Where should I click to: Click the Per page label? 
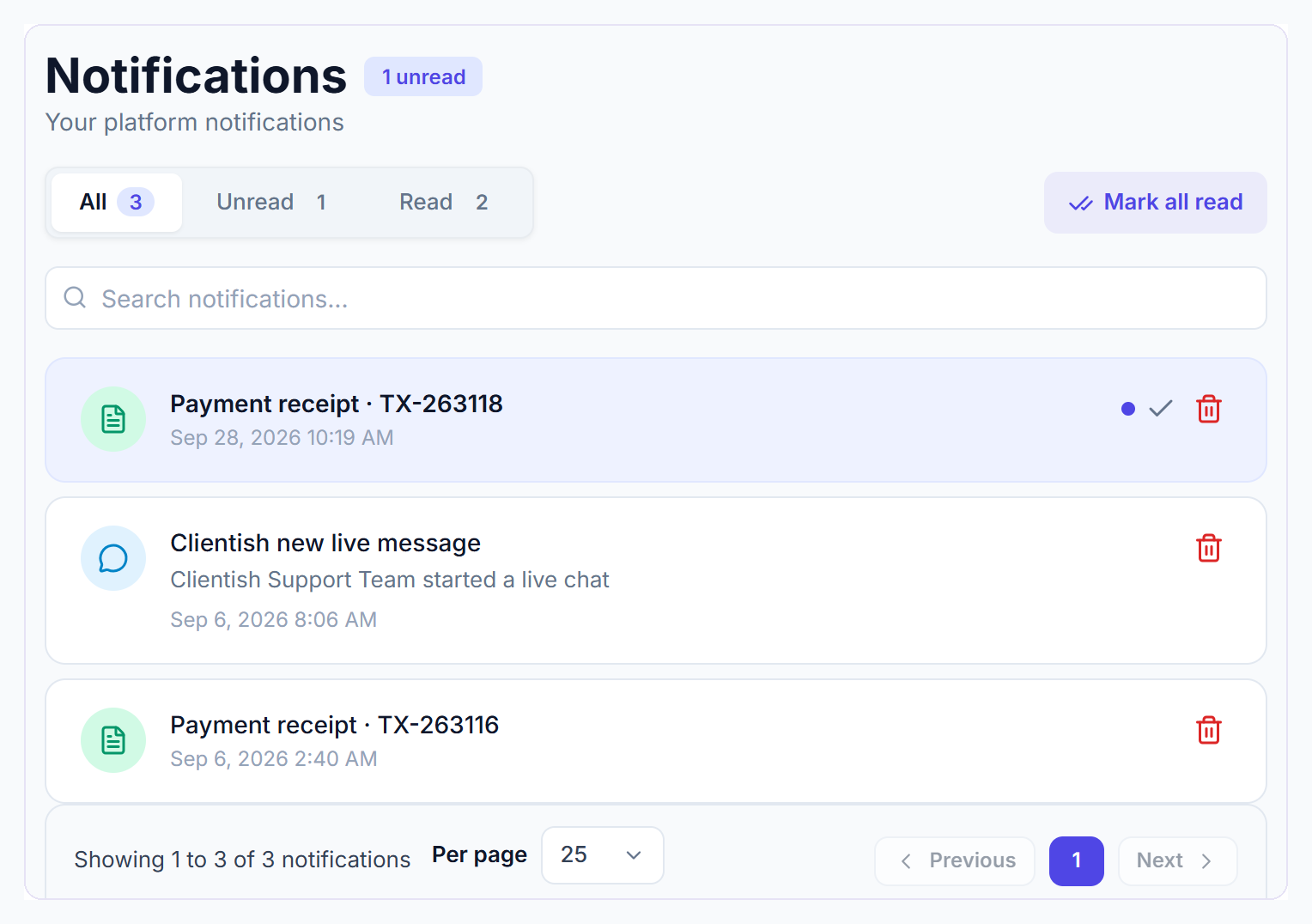point(479,855)
